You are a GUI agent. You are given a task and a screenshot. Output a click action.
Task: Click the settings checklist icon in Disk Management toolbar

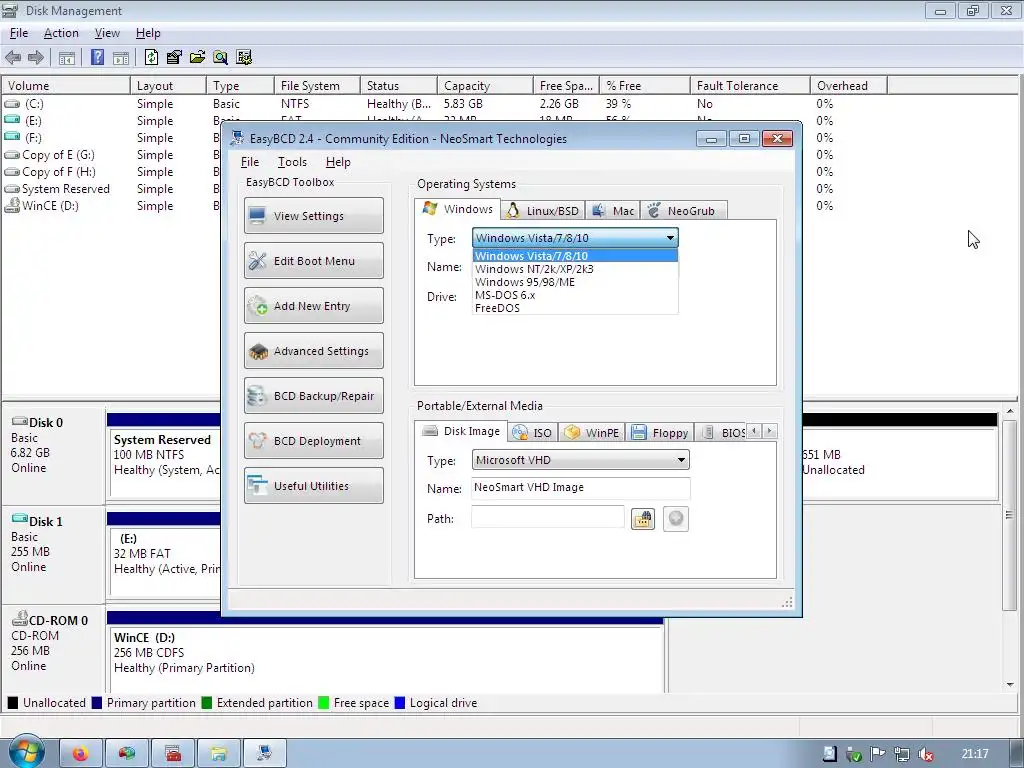point(244,57)
